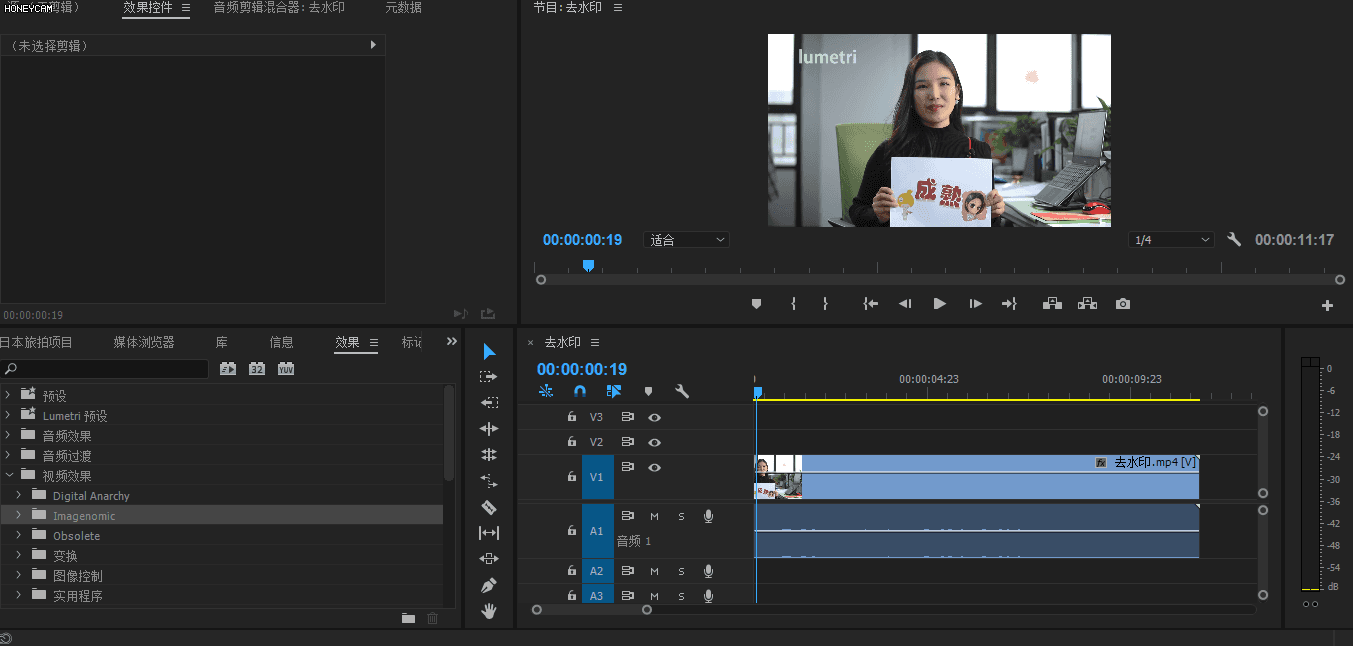Screen dimensions: 1353x646
Task: Open the 媒体浏览器 tab
Action: (143, 342)
